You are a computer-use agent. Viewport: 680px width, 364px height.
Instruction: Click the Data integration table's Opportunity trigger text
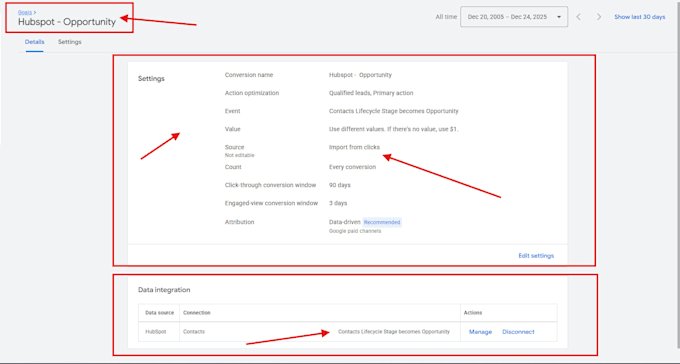click(394, 331)
